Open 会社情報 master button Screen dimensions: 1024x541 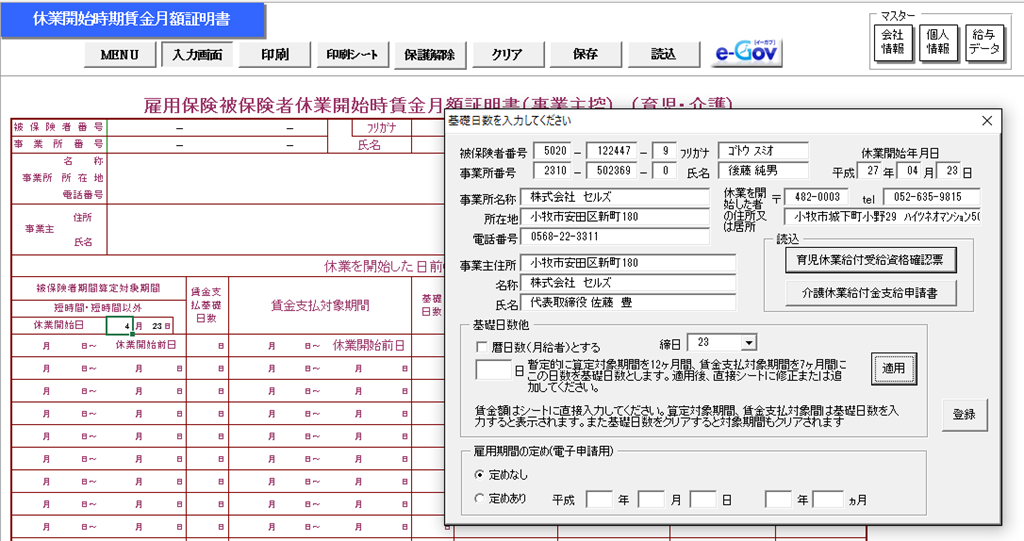(x=893, y=42)
